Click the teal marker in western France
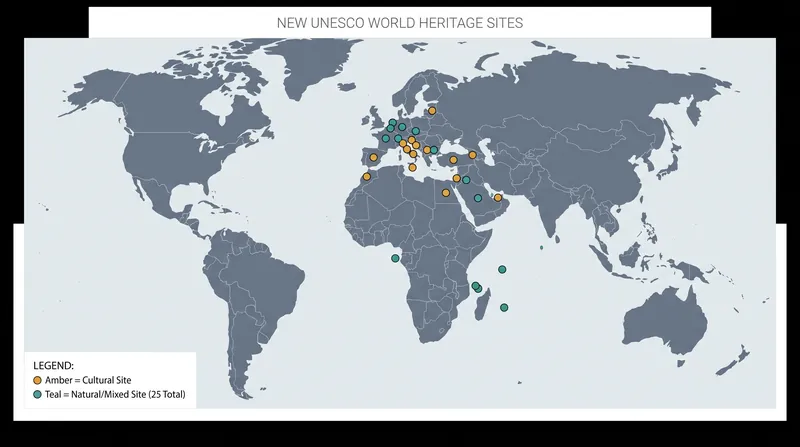Screen dimensions: 800x447 coord(386,138)
